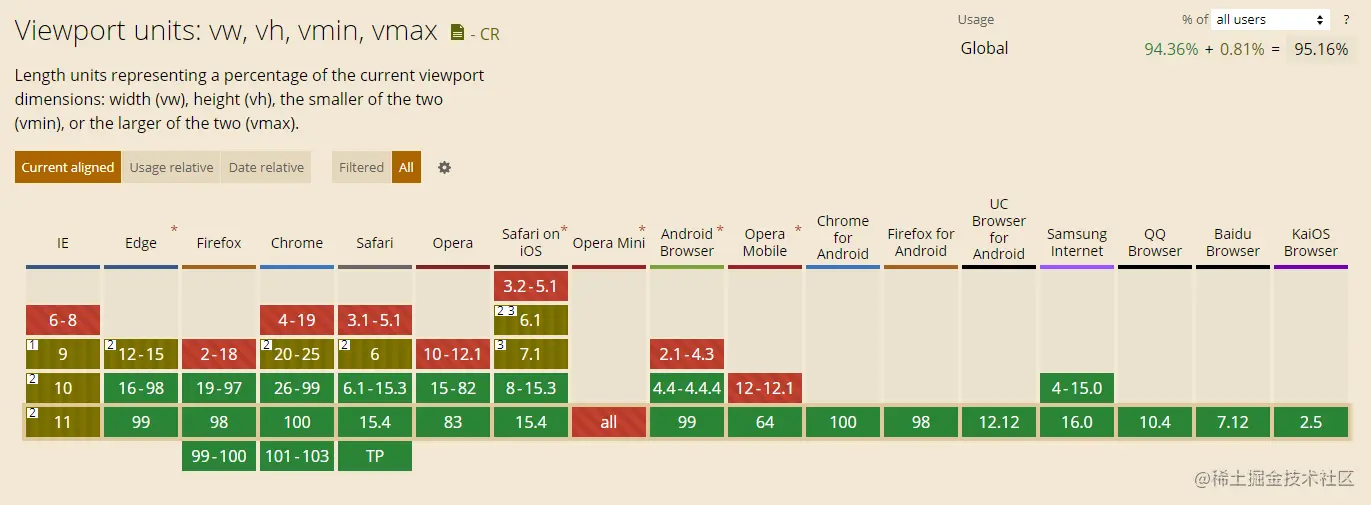The width and height of the screenshot is (1371, 505).
Task: Click the Opera Mini all cell
Action: click(609, 422)
